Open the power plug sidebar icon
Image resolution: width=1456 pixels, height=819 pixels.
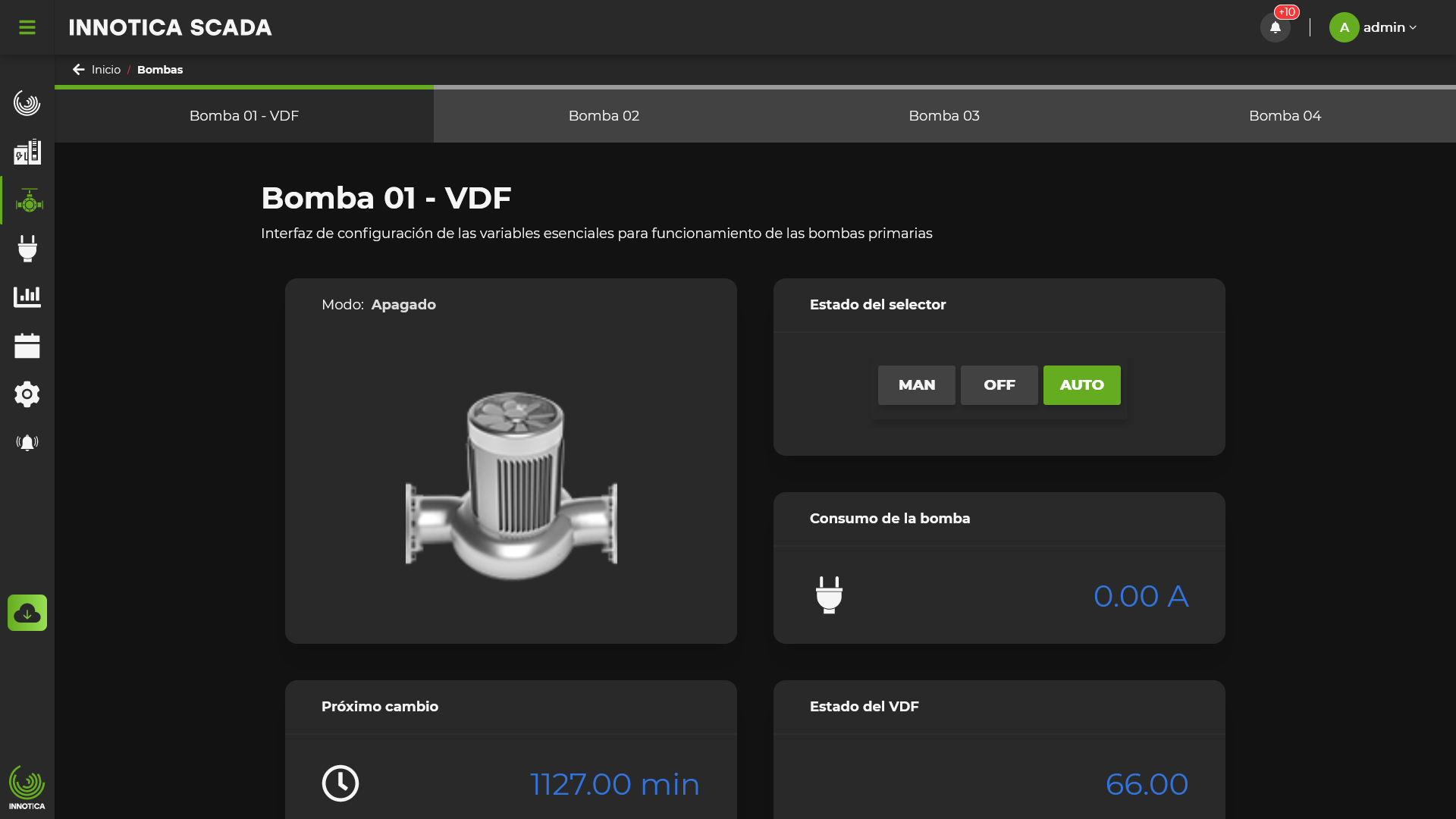click(x=27, y=249)
